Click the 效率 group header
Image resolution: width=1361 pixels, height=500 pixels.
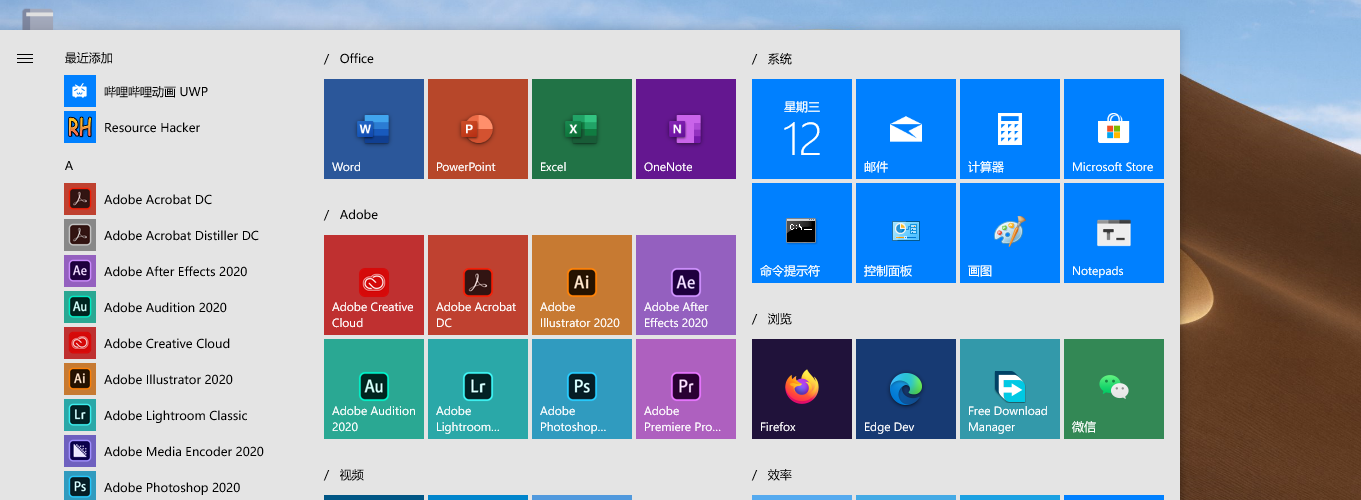pos(779,475)
